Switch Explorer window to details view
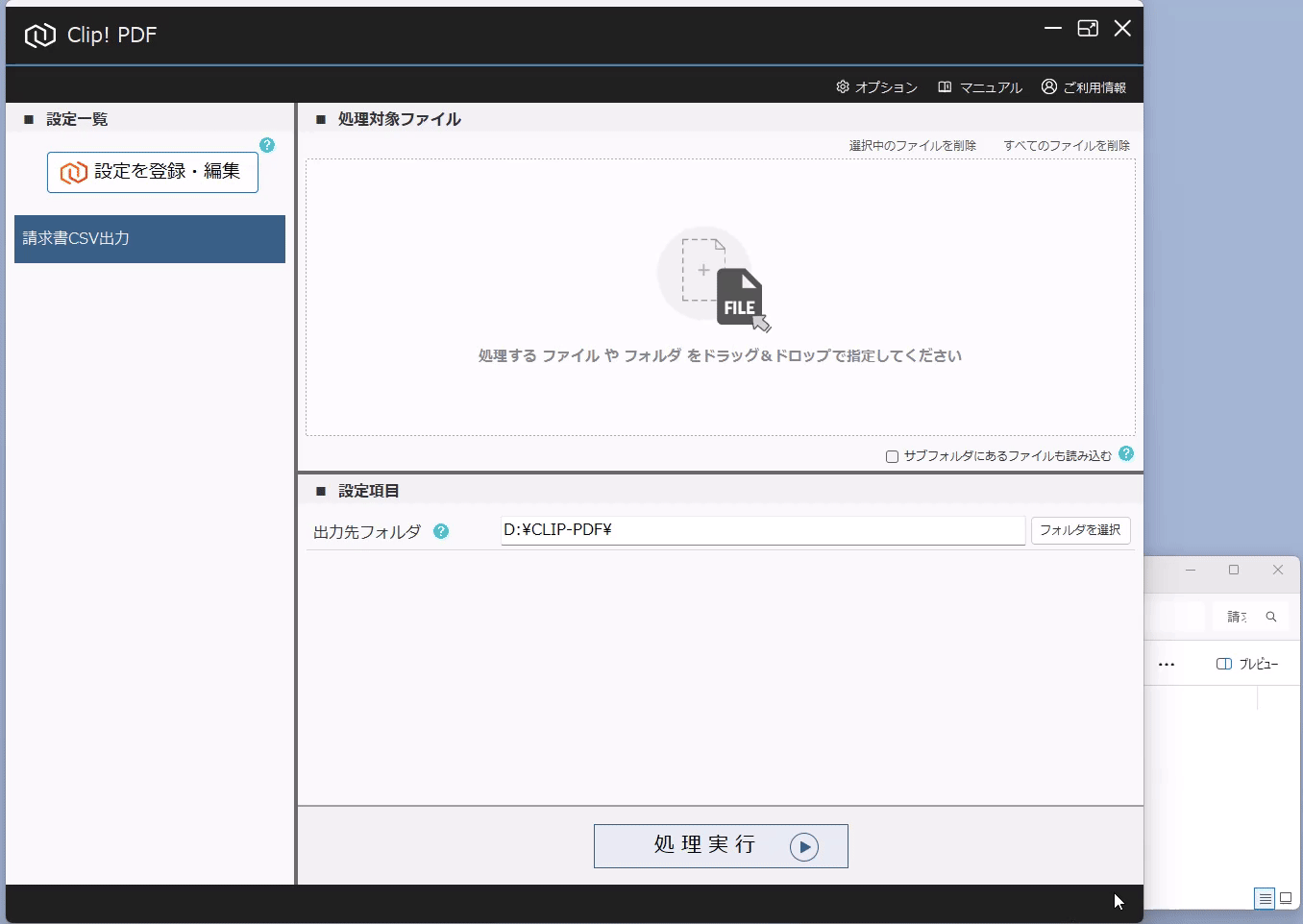This screenshot has width=1303, height=924. click(1265, 899)
